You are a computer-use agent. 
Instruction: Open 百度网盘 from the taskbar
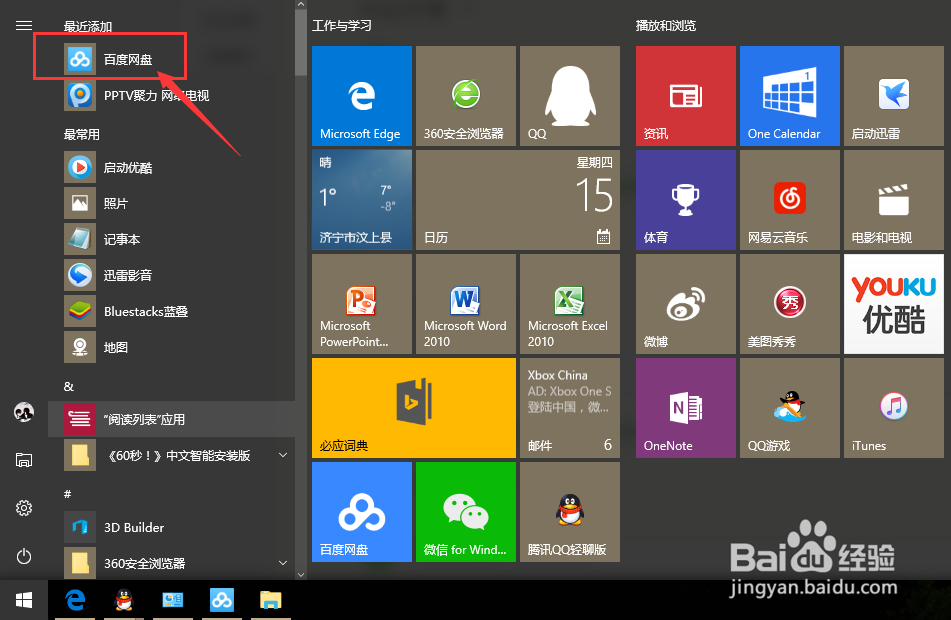pos(221,600)
